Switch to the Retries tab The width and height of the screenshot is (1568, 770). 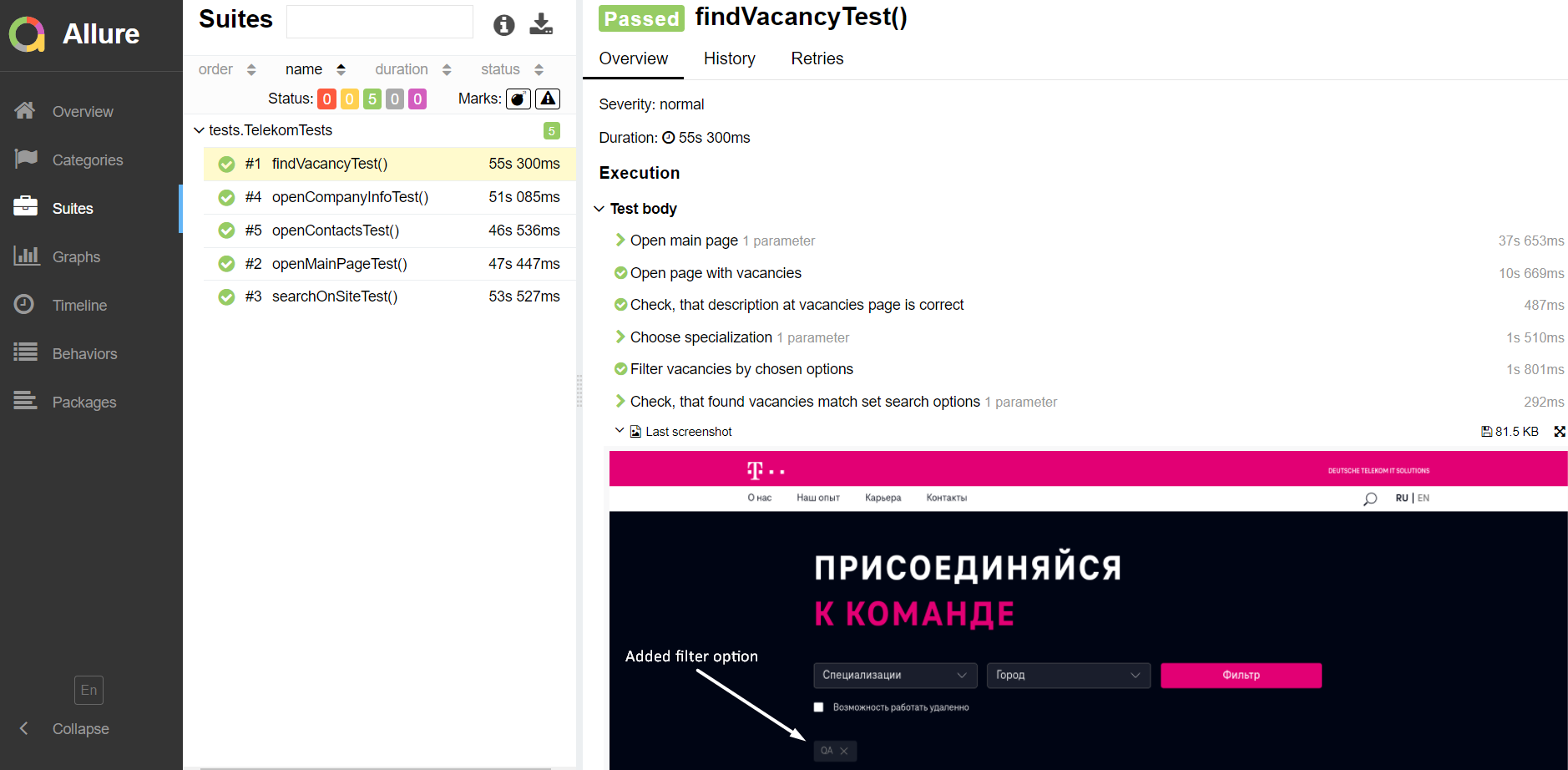[x=817, y=58]
